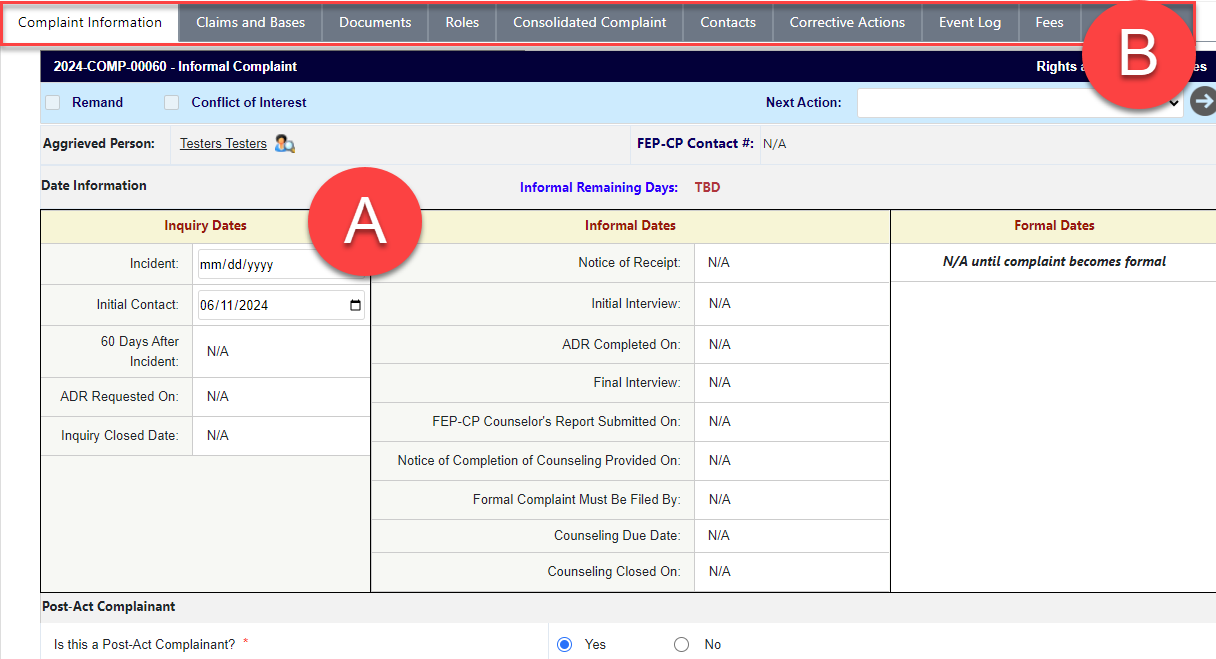The height and width of the screenshot is (659, 1216).
Task: Open the Roles tab
Action: tap(462, 22)
